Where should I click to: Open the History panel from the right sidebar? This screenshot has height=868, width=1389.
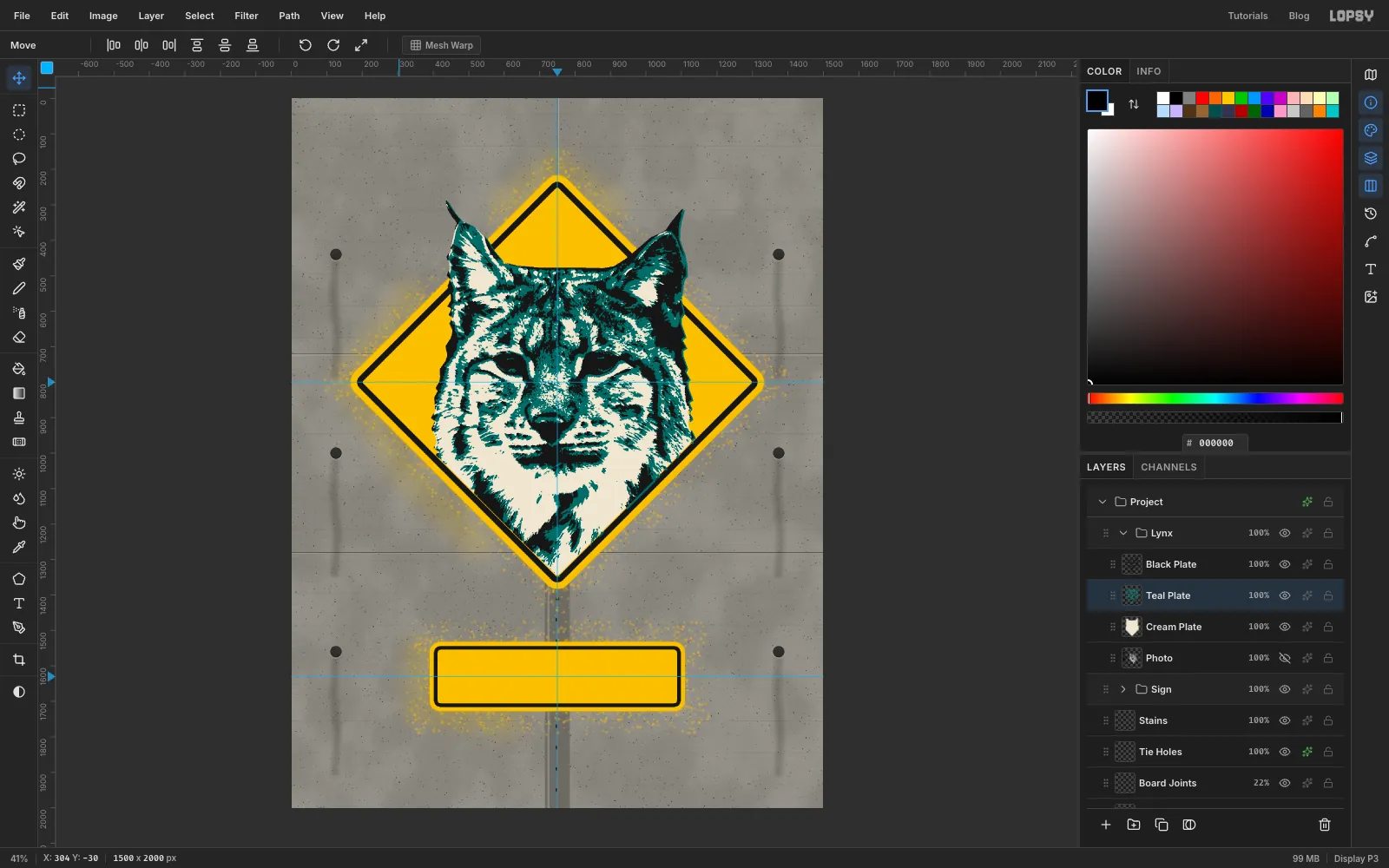click(x=1371, y=214)
